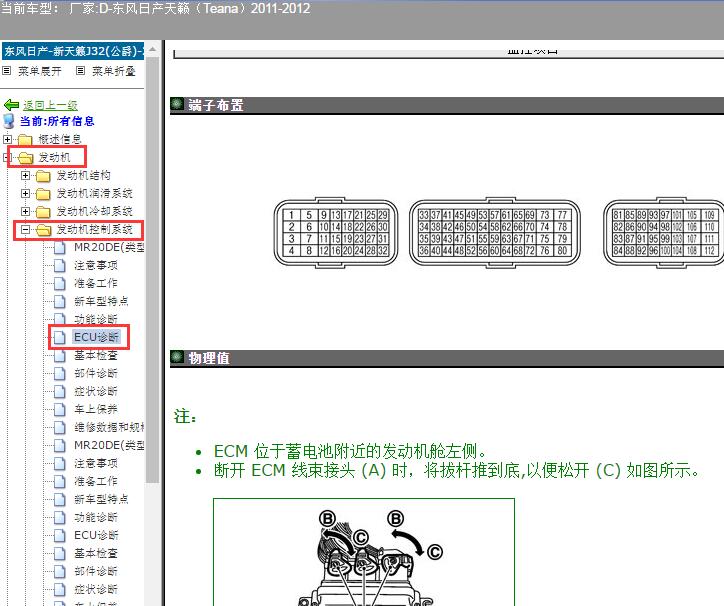Viewport: 724px width, 606px height.
Task: Click the note line starting '断开 ECM 线束接头'
Action: [x=457, y=471]
